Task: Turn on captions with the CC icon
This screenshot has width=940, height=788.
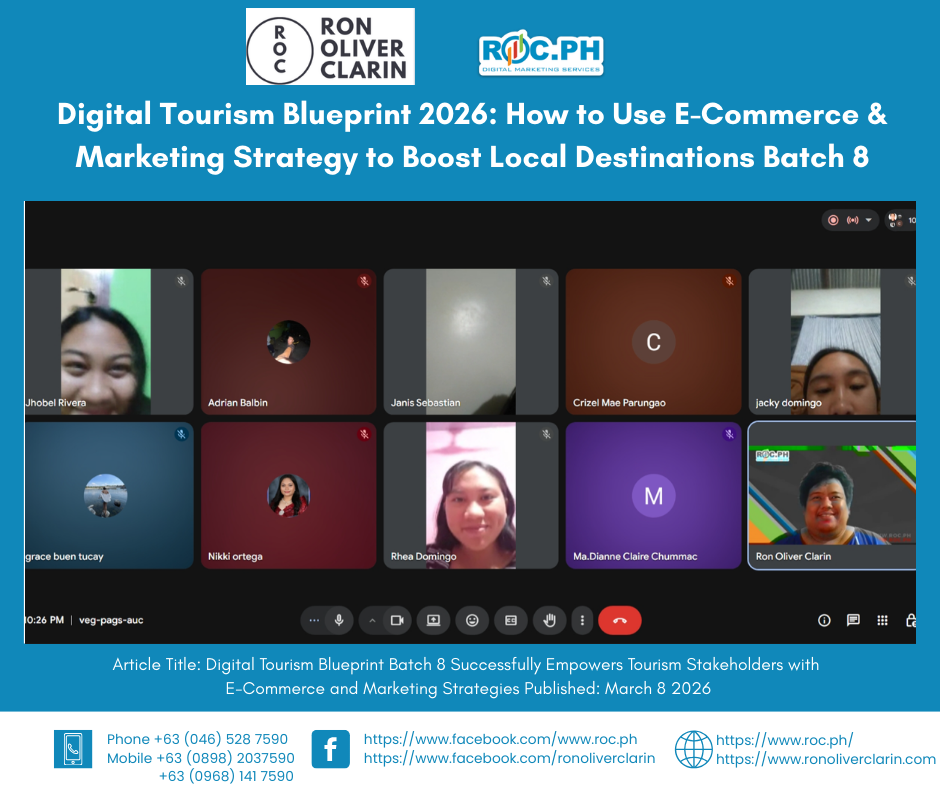Action: 511,620
